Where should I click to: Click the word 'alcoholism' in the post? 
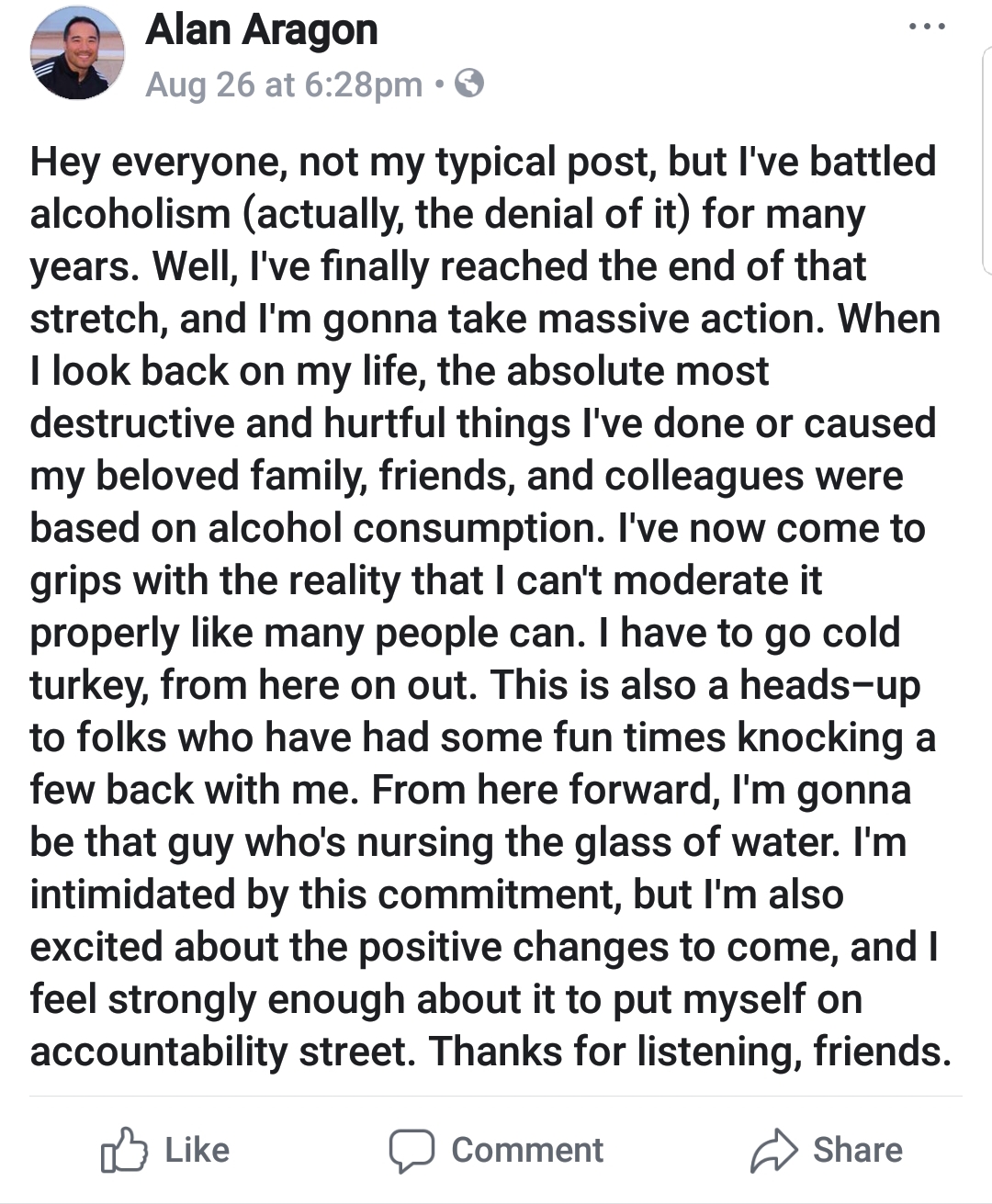click(x=130, y=214)
